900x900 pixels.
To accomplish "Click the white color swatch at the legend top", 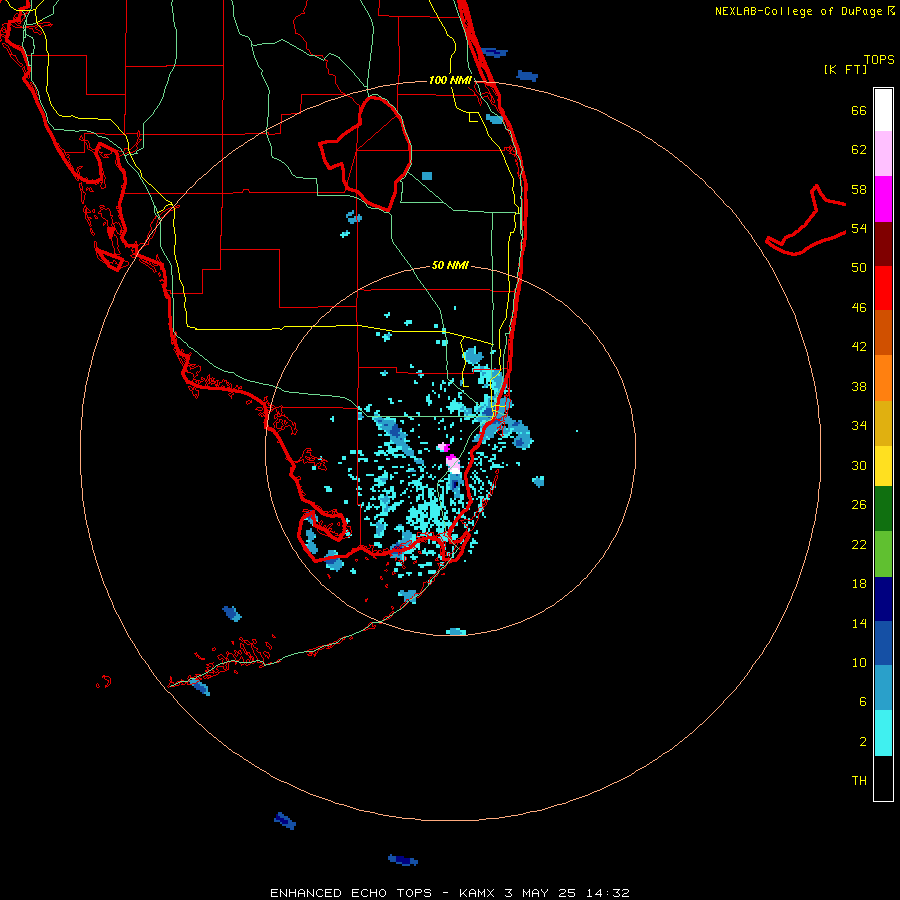I will click(x=883, y=110).
